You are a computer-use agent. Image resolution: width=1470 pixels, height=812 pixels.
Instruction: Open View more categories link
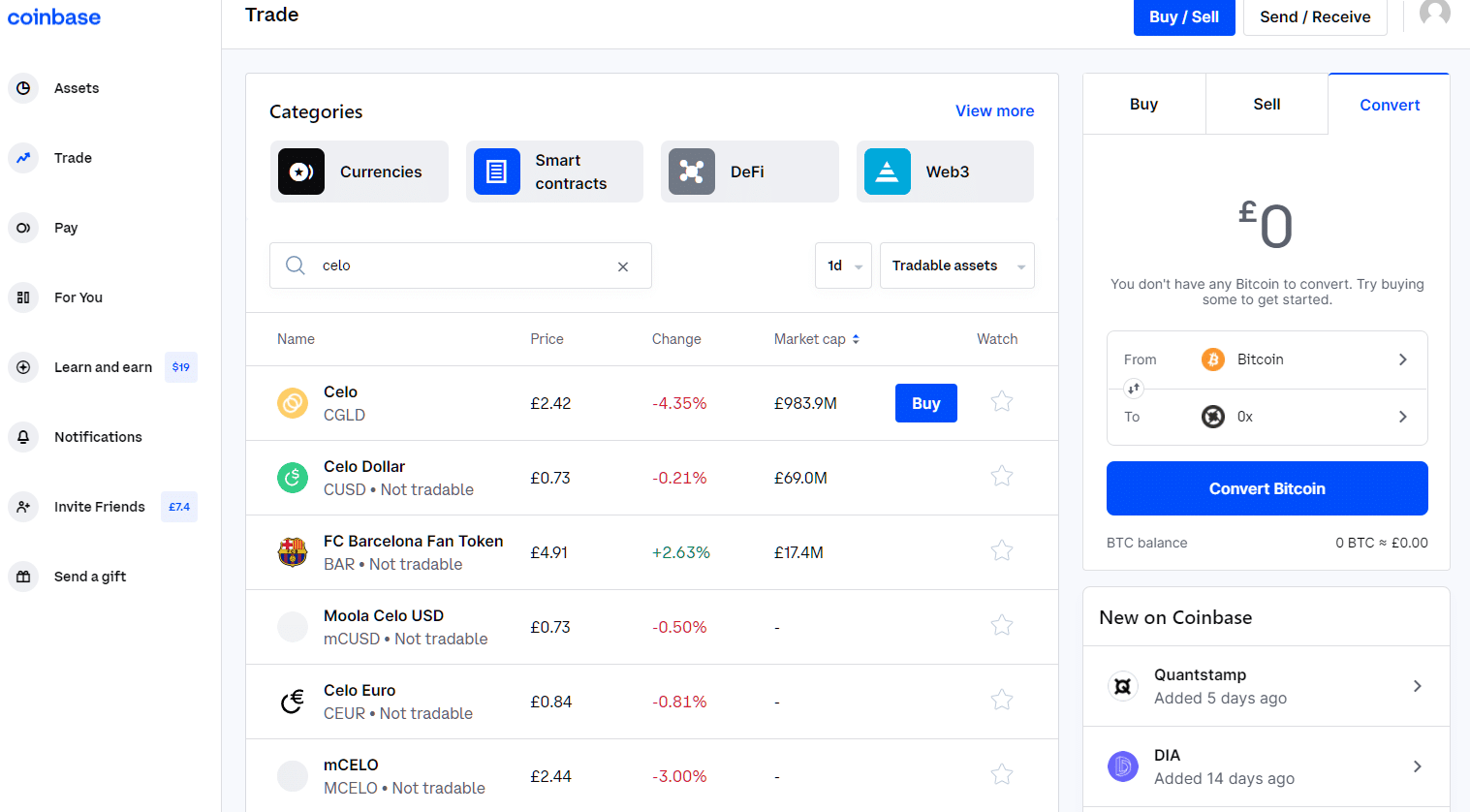coord(994,110)
